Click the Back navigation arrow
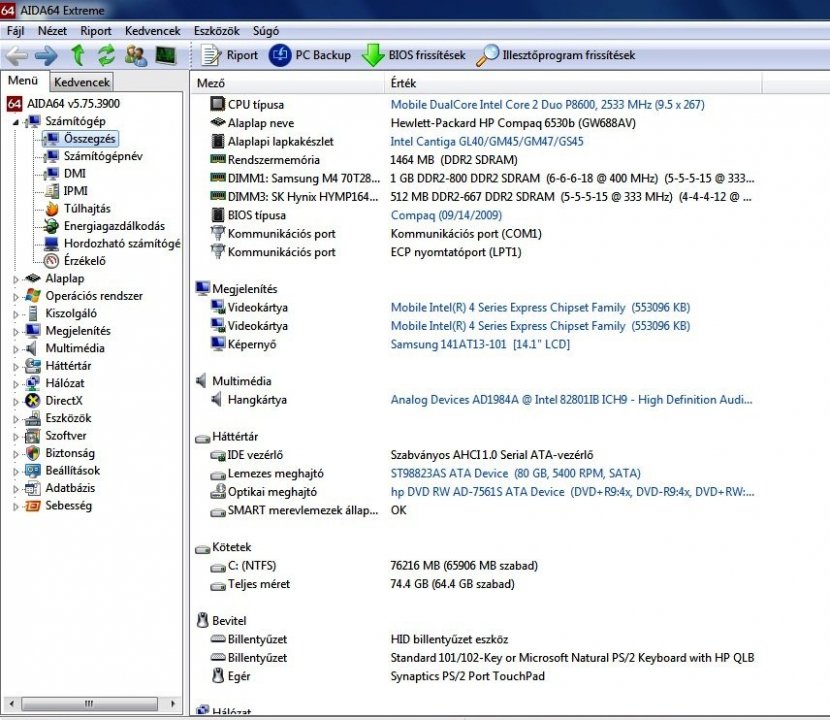The width and height of the screenshot is (830, 720). [16, 56]
